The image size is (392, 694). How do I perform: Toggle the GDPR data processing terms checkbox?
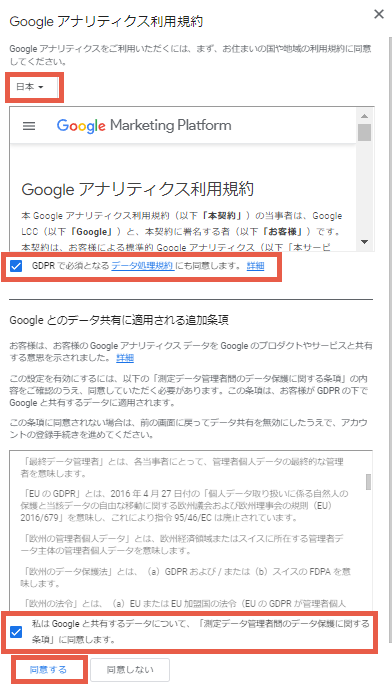point(16,266)
